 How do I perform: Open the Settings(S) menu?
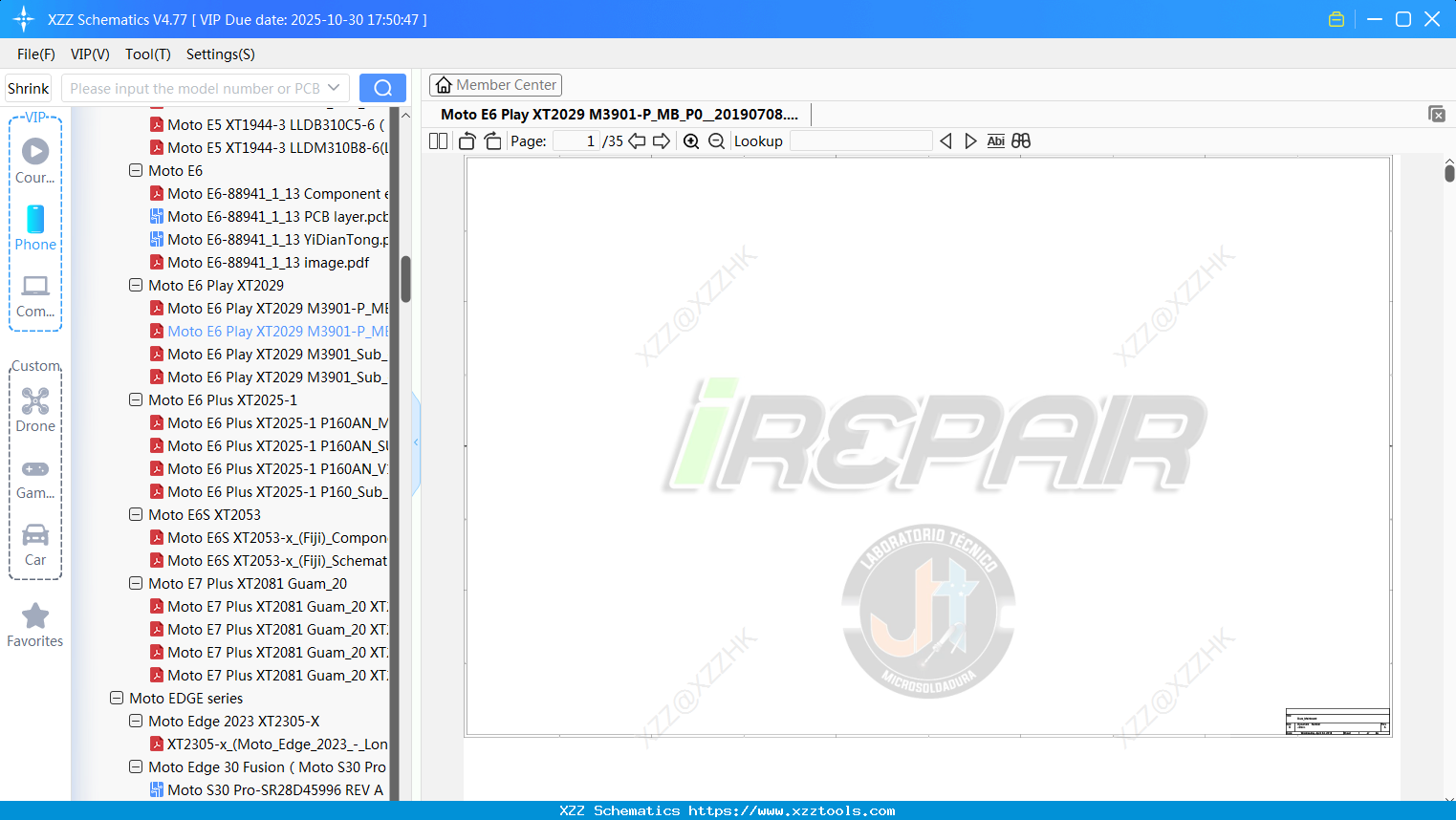[x=221, y=54]
